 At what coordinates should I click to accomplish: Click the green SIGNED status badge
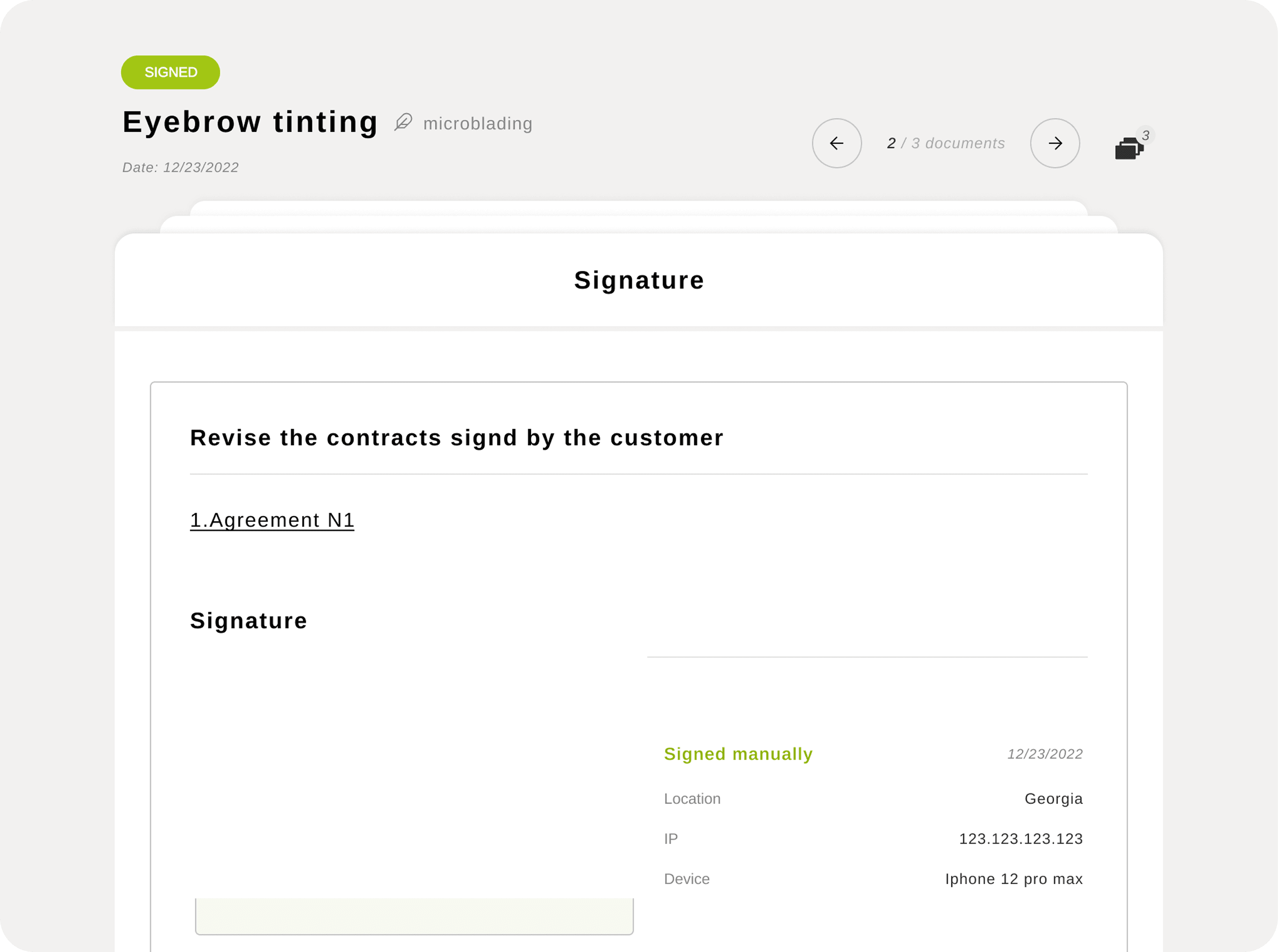(x=170, y=72)
